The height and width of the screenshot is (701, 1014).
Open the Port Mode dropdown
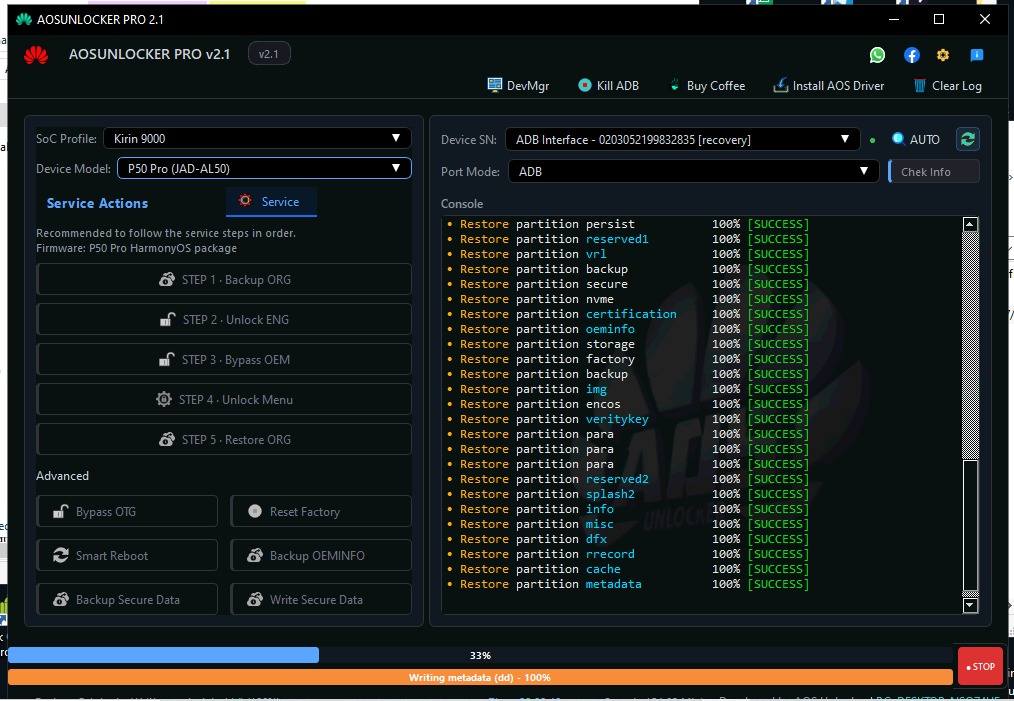pos(693,171)
